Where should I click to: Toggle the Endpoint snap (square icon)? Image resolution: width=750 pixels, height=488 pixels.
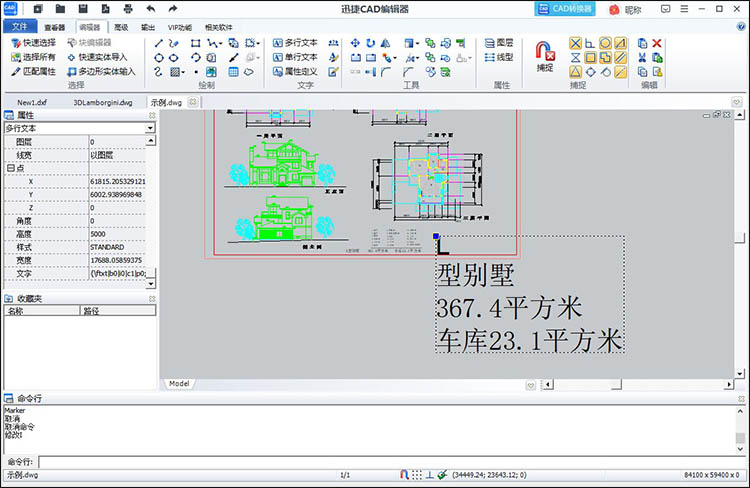(591, 58)
